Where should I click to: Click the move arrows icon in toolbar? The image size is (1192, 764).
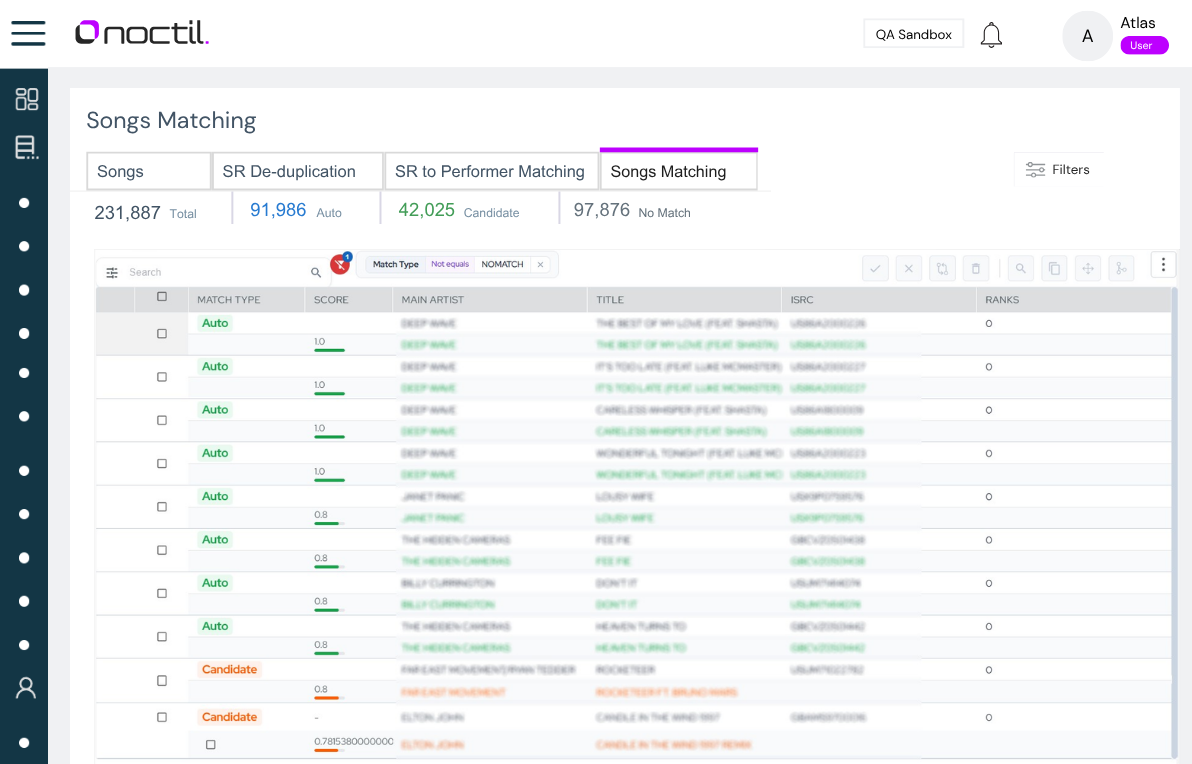pyautogui.click(x=1088, y=268)
